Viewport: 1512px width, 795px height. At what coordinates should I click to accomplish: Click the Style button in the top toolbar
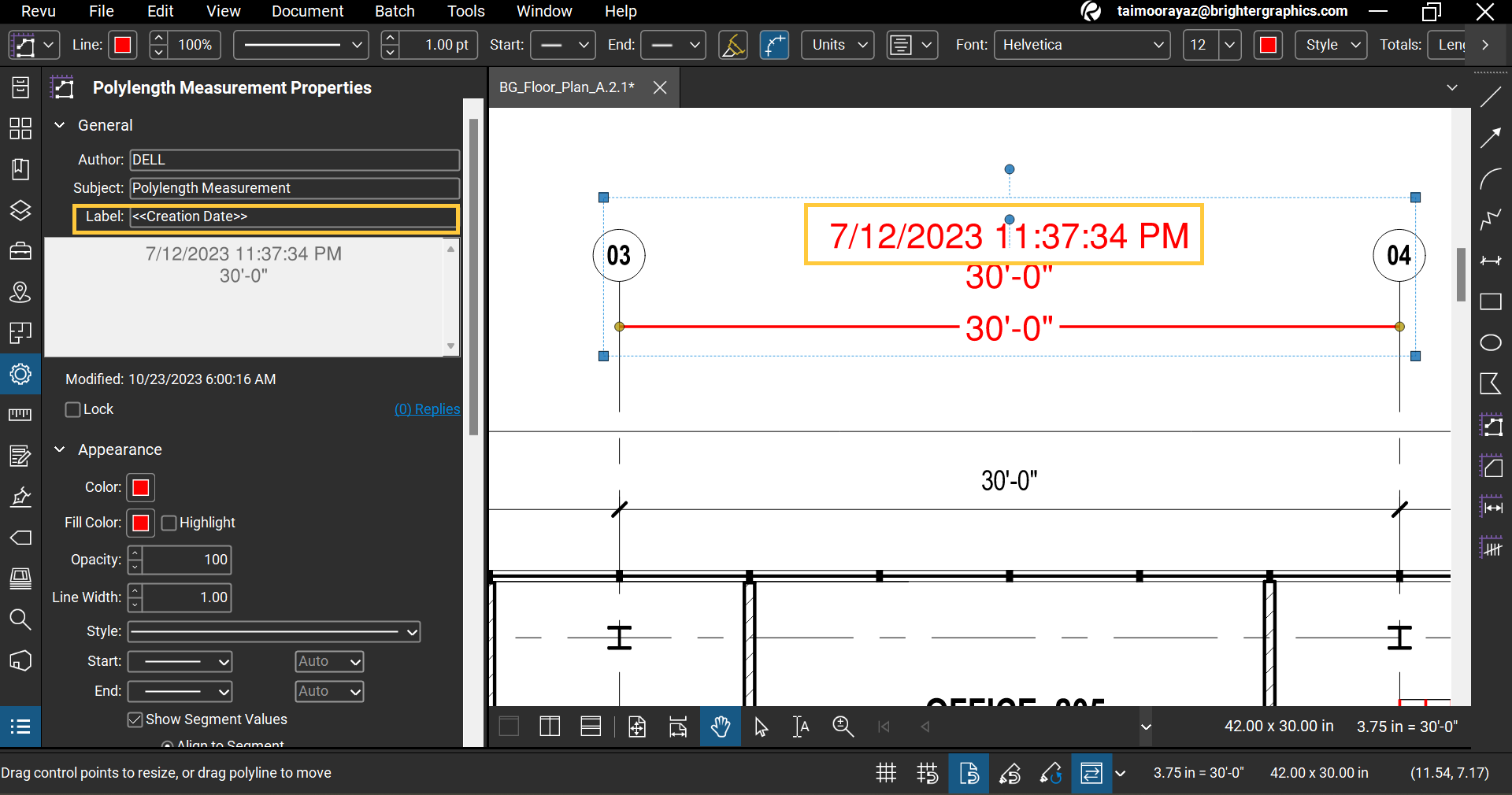(x=1329, y=45)
